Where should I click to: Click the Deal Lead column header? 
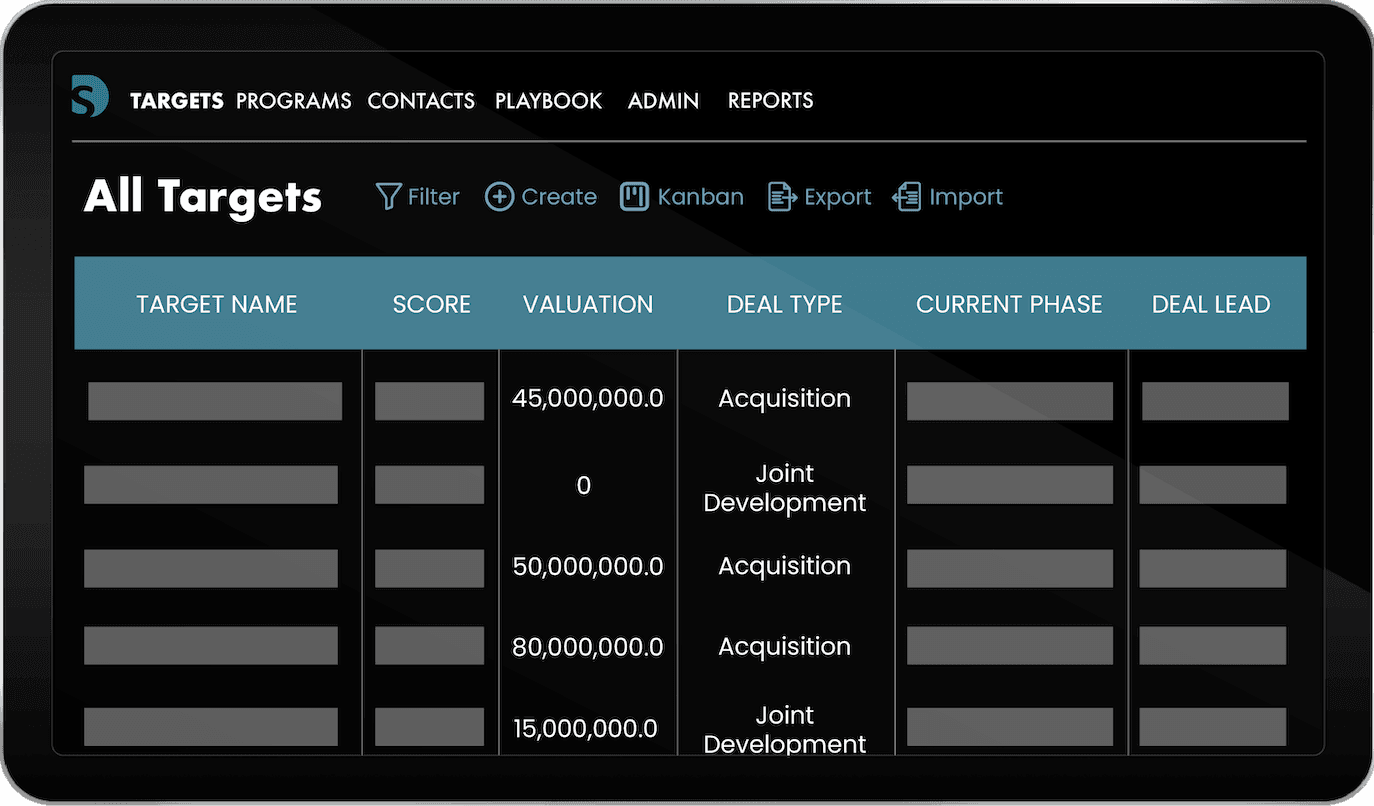pyautogui.click(x=1211, y=305)
